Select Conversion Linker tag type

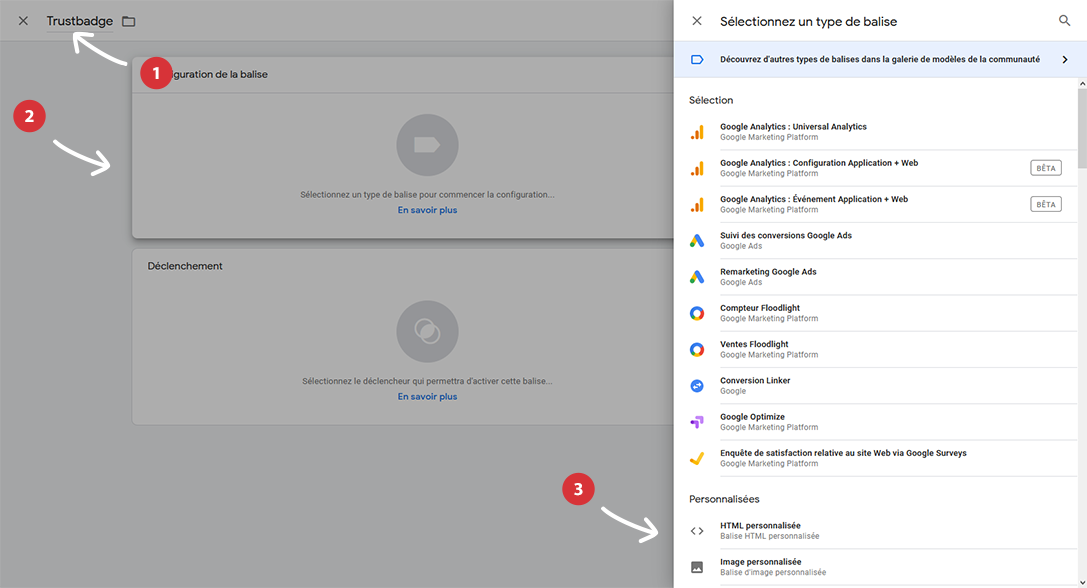click(x=876, y=386)
